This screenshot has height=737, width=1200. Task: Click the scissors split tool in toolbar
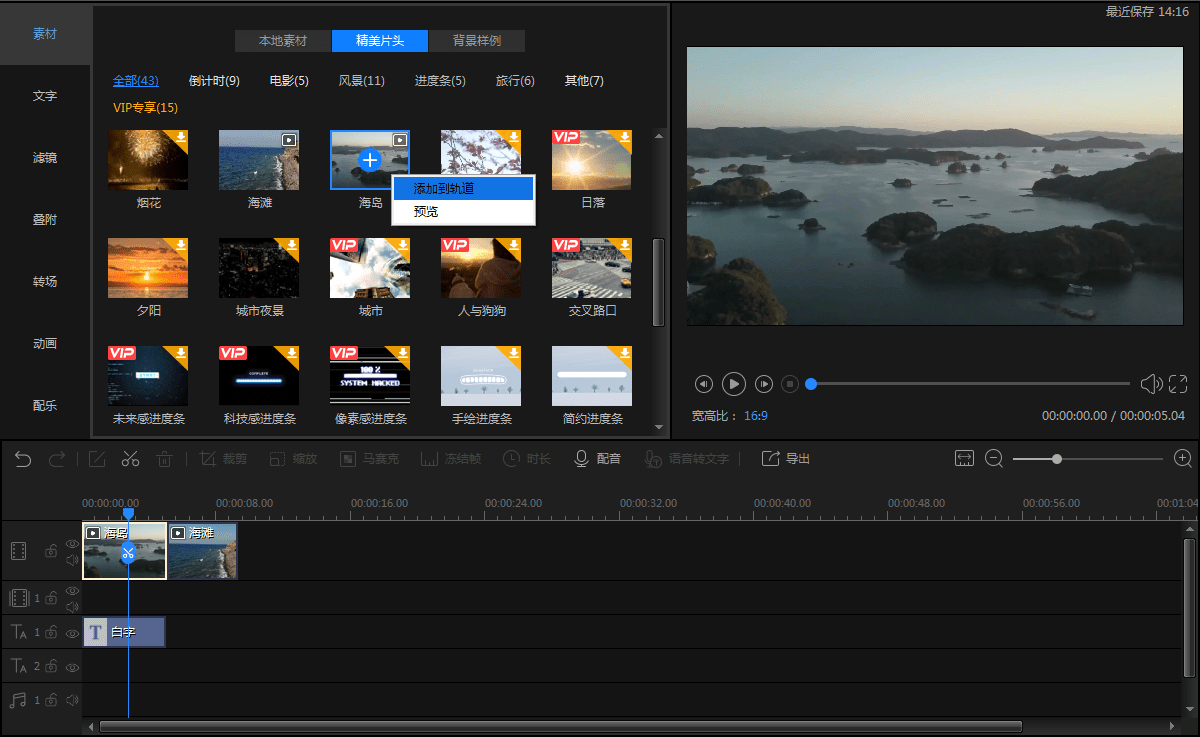click(x=130, y=459)
